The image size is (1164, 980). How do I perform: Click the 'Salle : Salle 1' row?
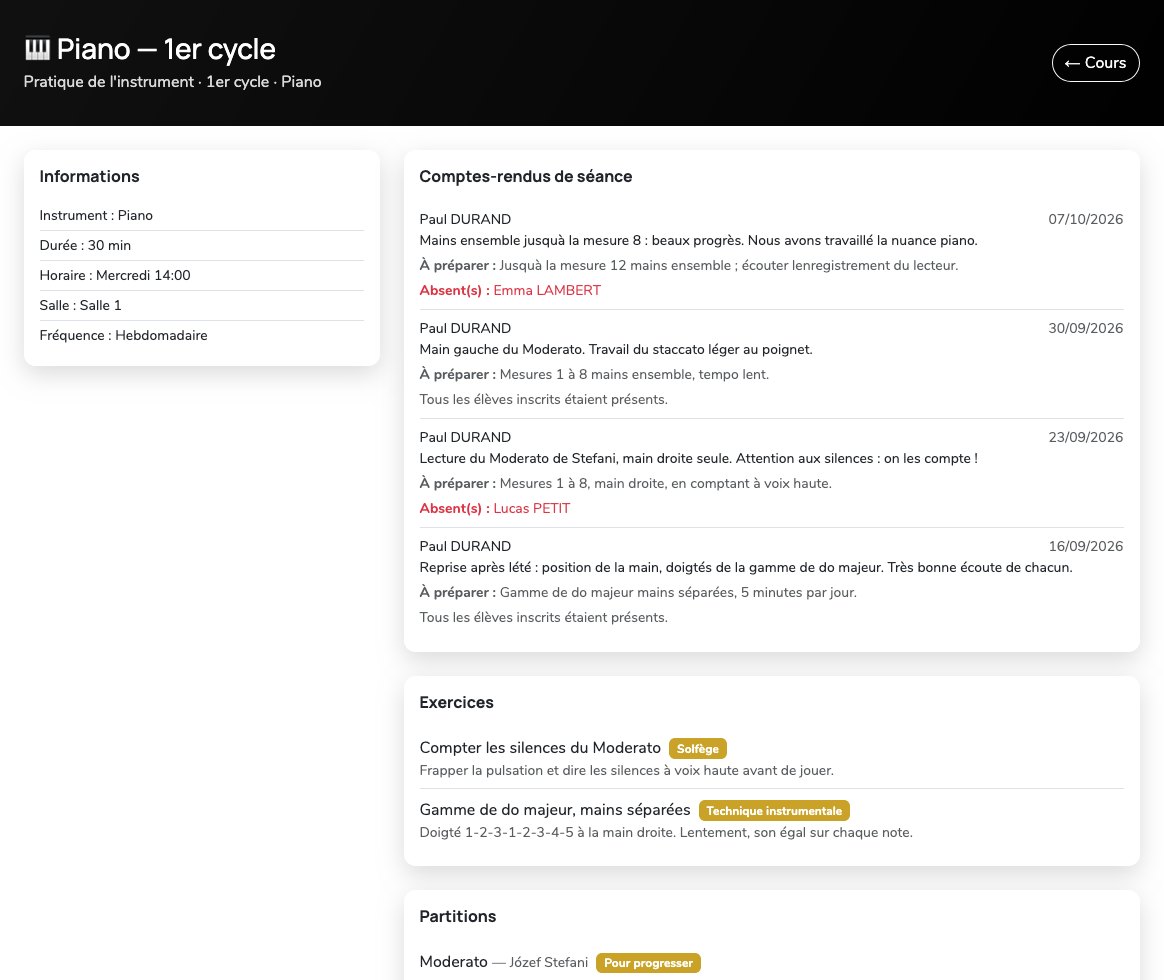point(201,305)
